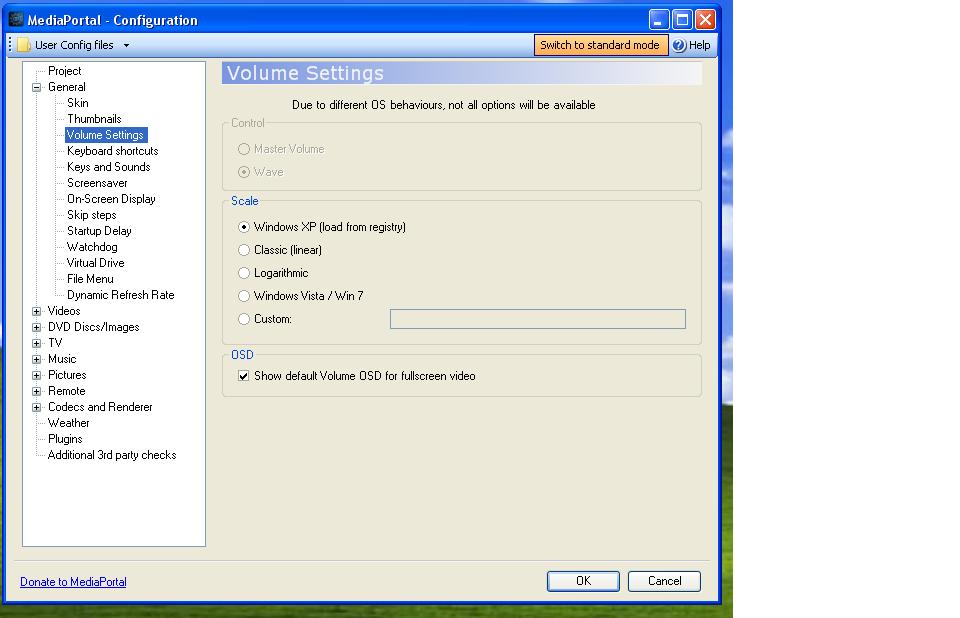Select Dynamic Refresh Rate item
This screenshot has height=618, width=960.
pos(121,295)
